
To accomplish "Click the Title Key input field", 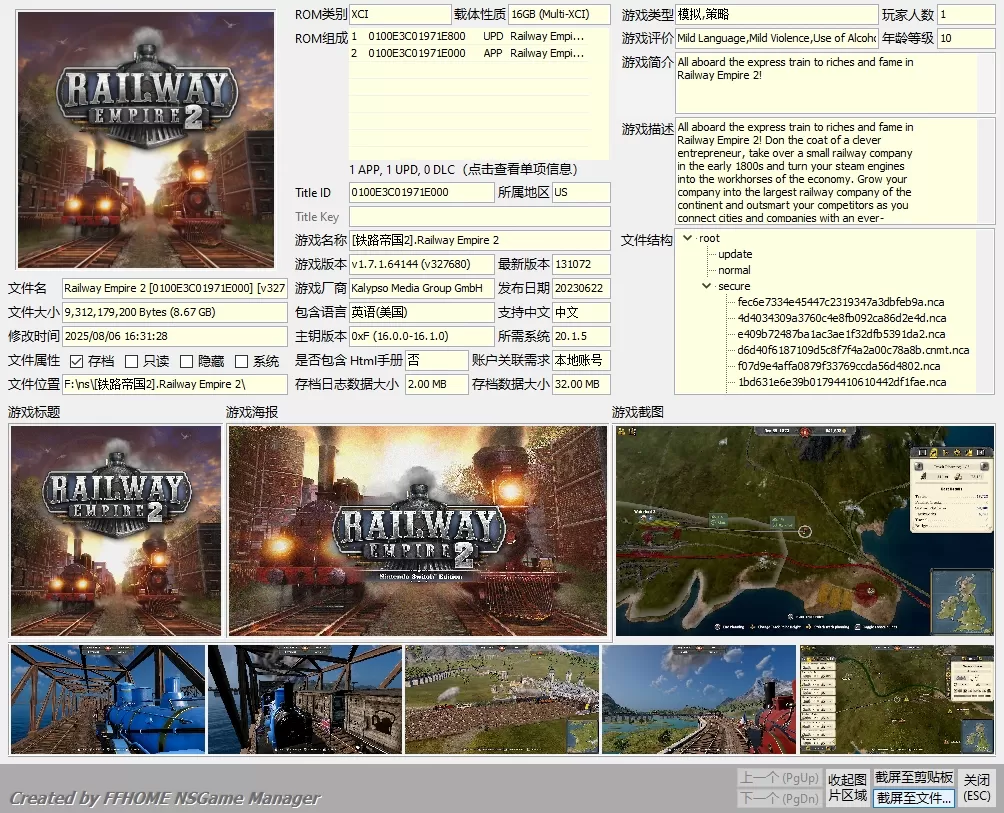I will point(480,216).
